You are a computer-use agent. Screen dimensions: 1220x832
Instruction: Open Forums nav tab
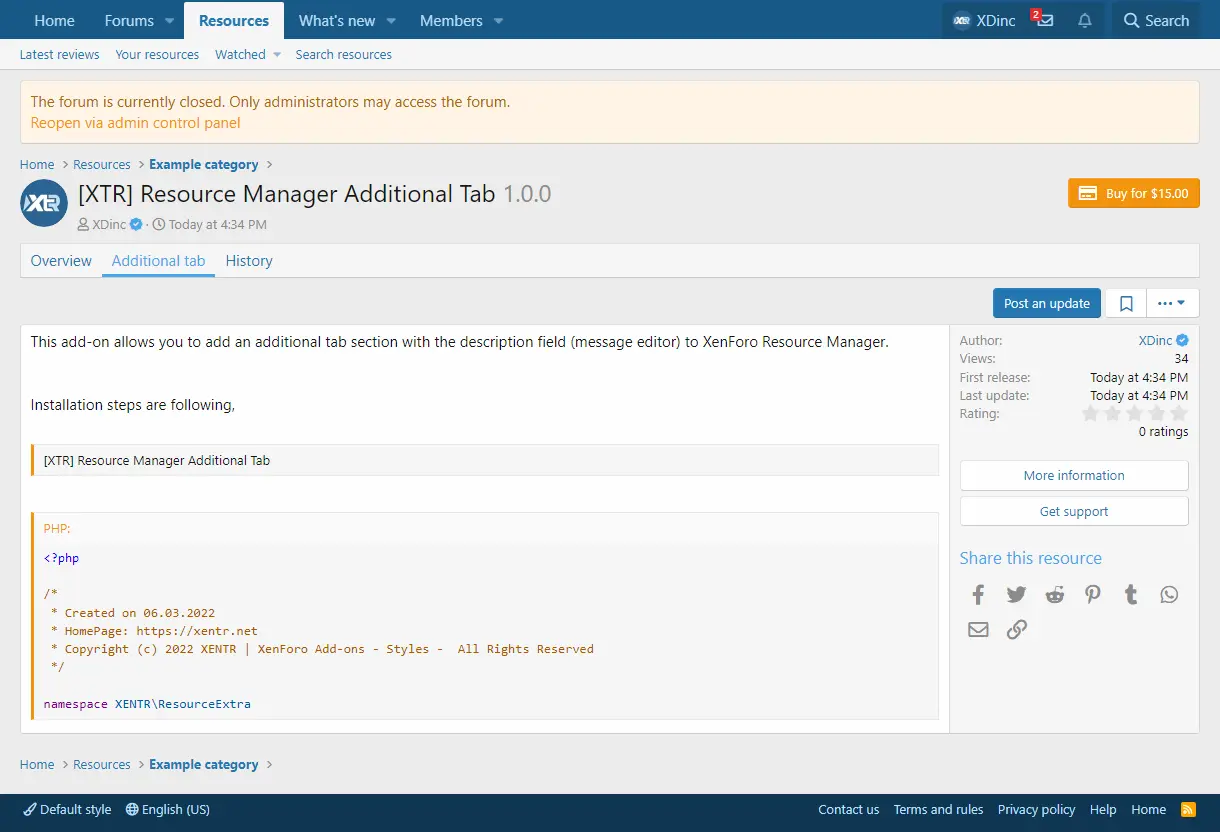pyautogui.click(x=129, y=20)
